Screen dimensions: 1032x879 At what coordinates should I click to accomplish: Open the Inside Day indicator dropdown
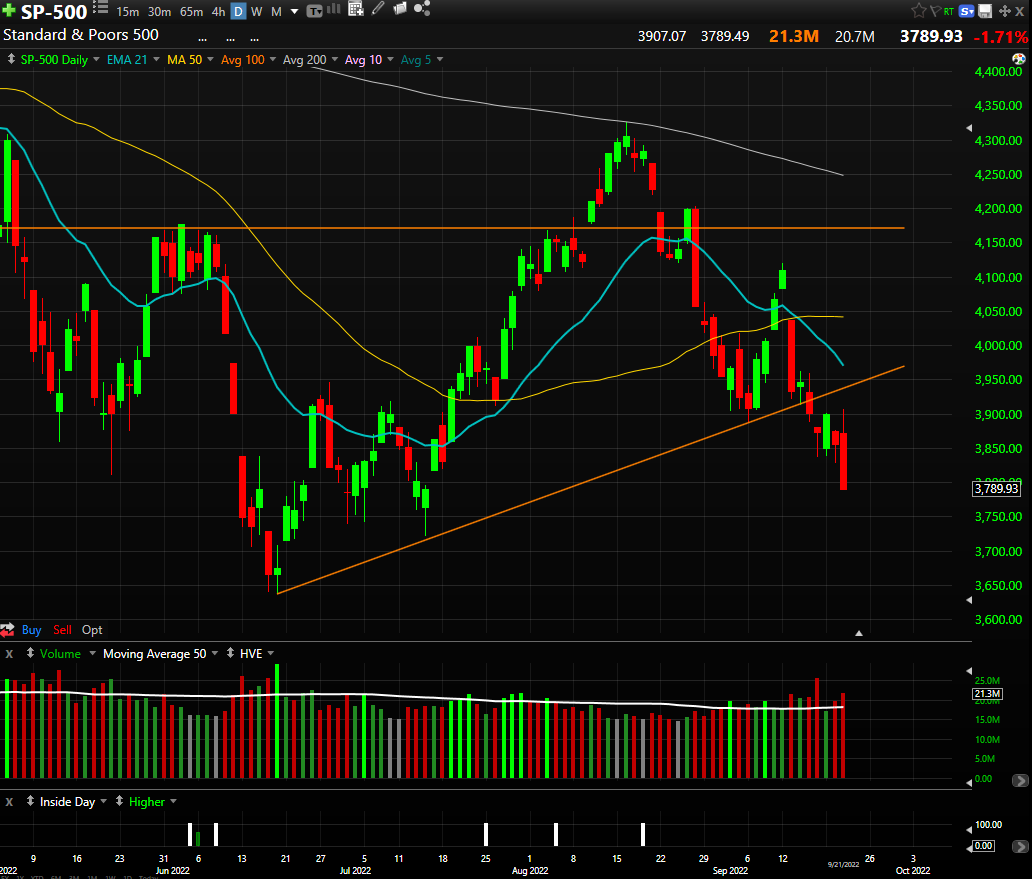pyautogui.click(x=103, y=801)
